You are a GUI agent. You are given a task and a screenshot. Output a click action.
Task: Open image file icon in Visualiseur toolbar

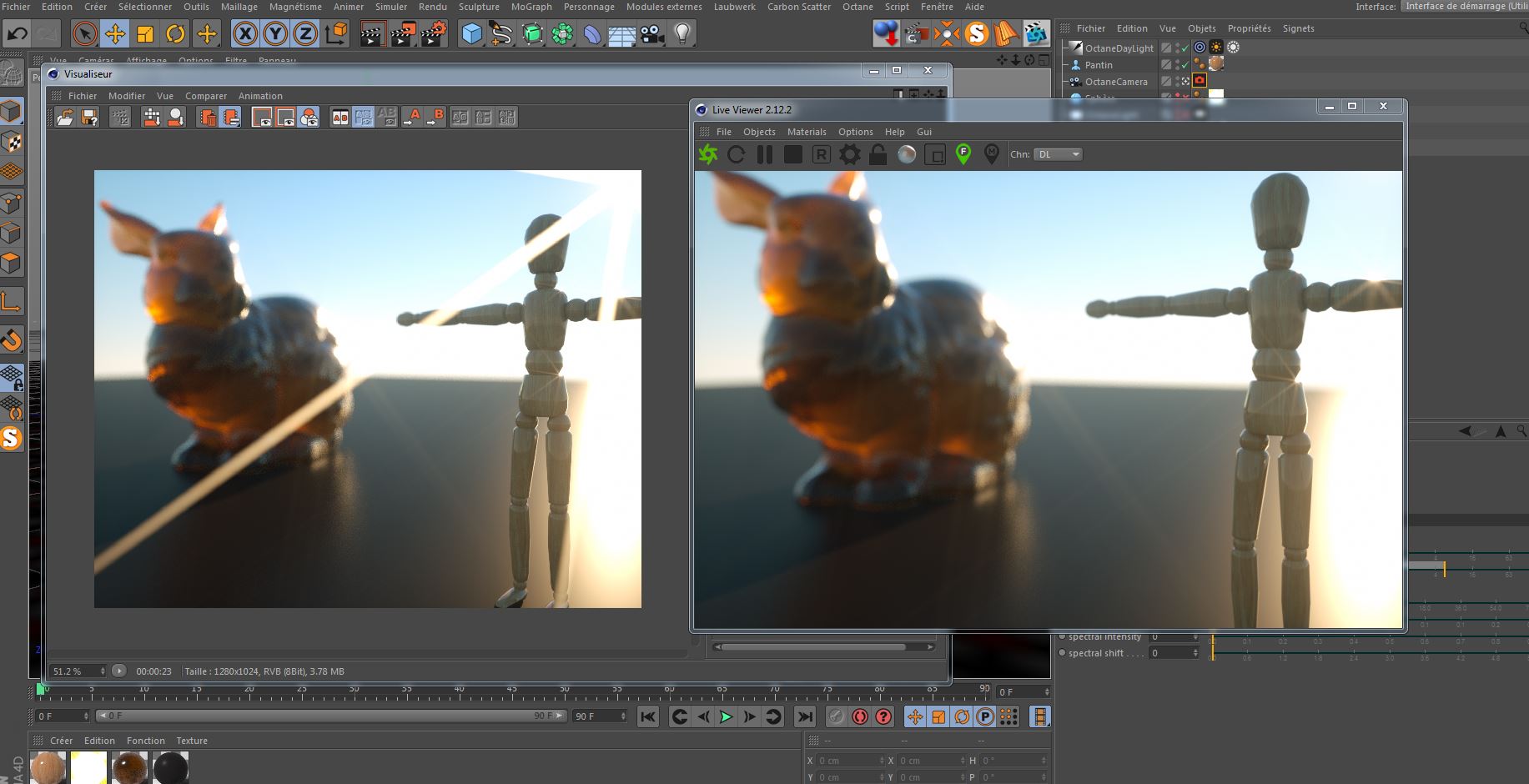click(65, 118)
